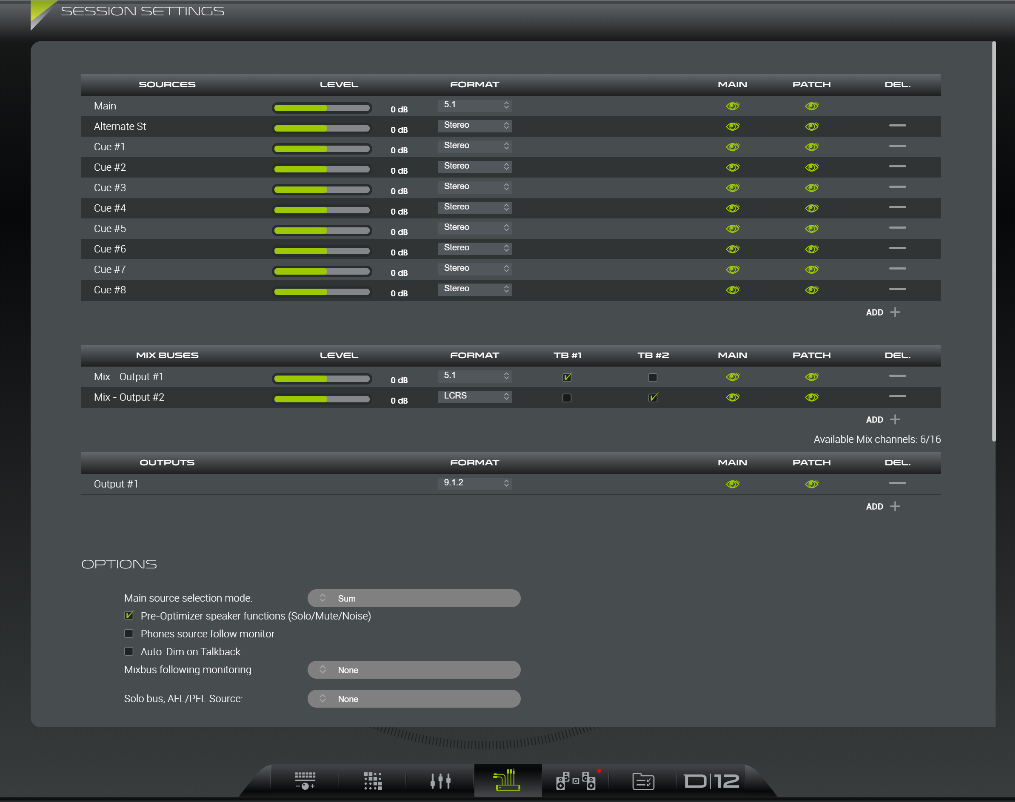Viewport: 1015px width, 802px height.
Task: Open the presets folder icon
Action: 643,781
